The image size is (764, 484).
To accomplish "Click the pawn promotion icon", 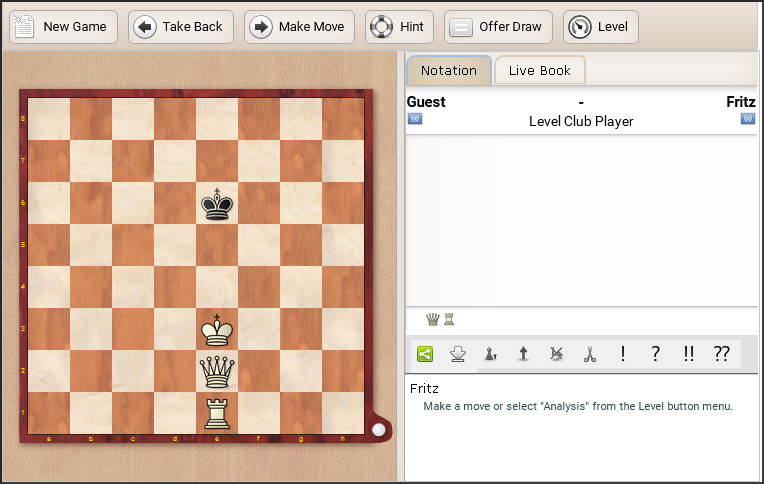I will [490, 353].
